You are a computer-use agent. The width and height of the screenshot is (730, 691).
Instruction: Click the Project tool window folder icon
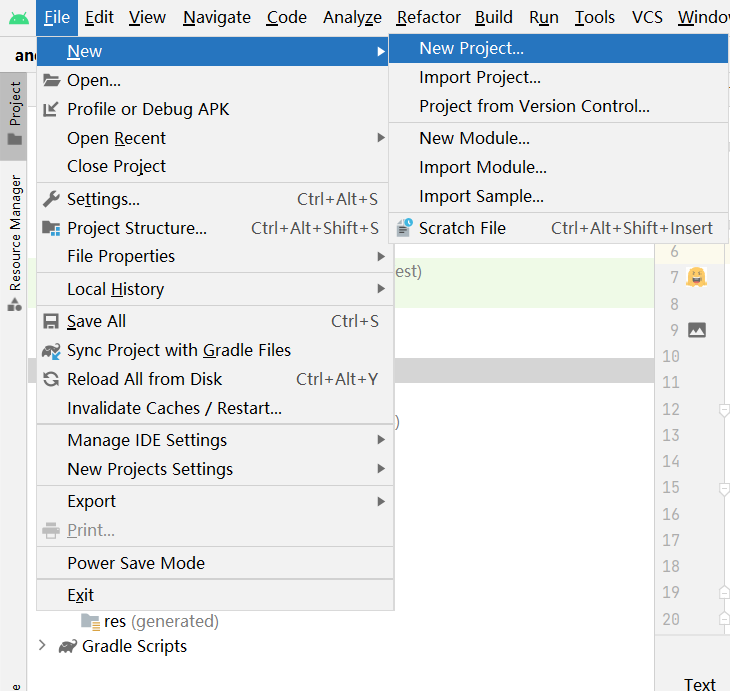(x=15, y=139)
